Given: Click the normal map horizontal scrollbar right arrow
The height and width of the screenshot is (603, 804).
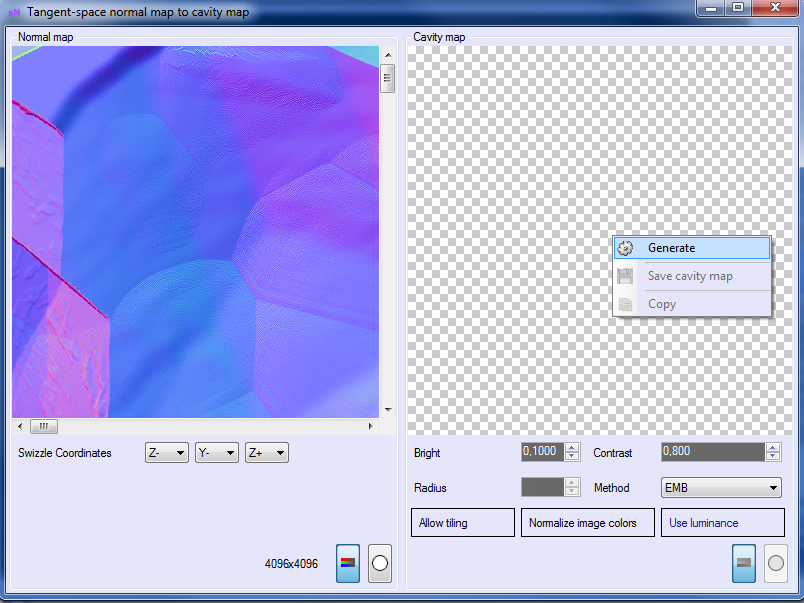Looking at the screenshot, I should coord(371,426).
